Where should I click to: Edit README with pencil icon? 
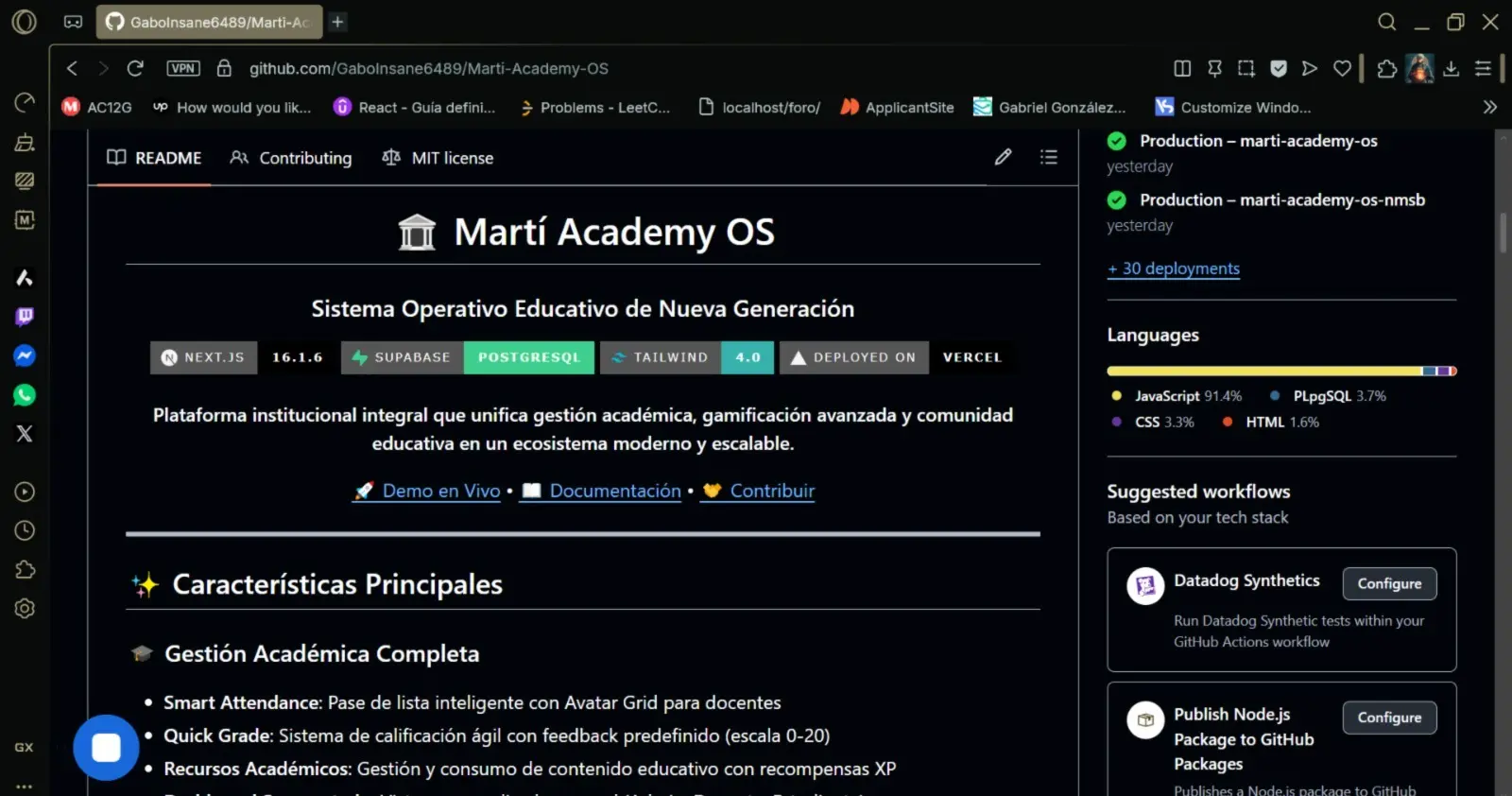[1003, 157]
